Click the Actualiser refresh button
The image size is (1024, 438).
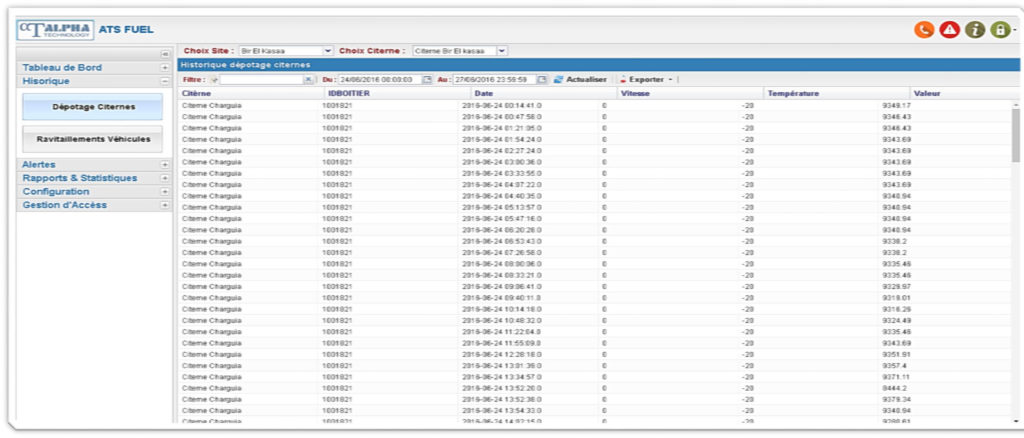tap(580, 79)
